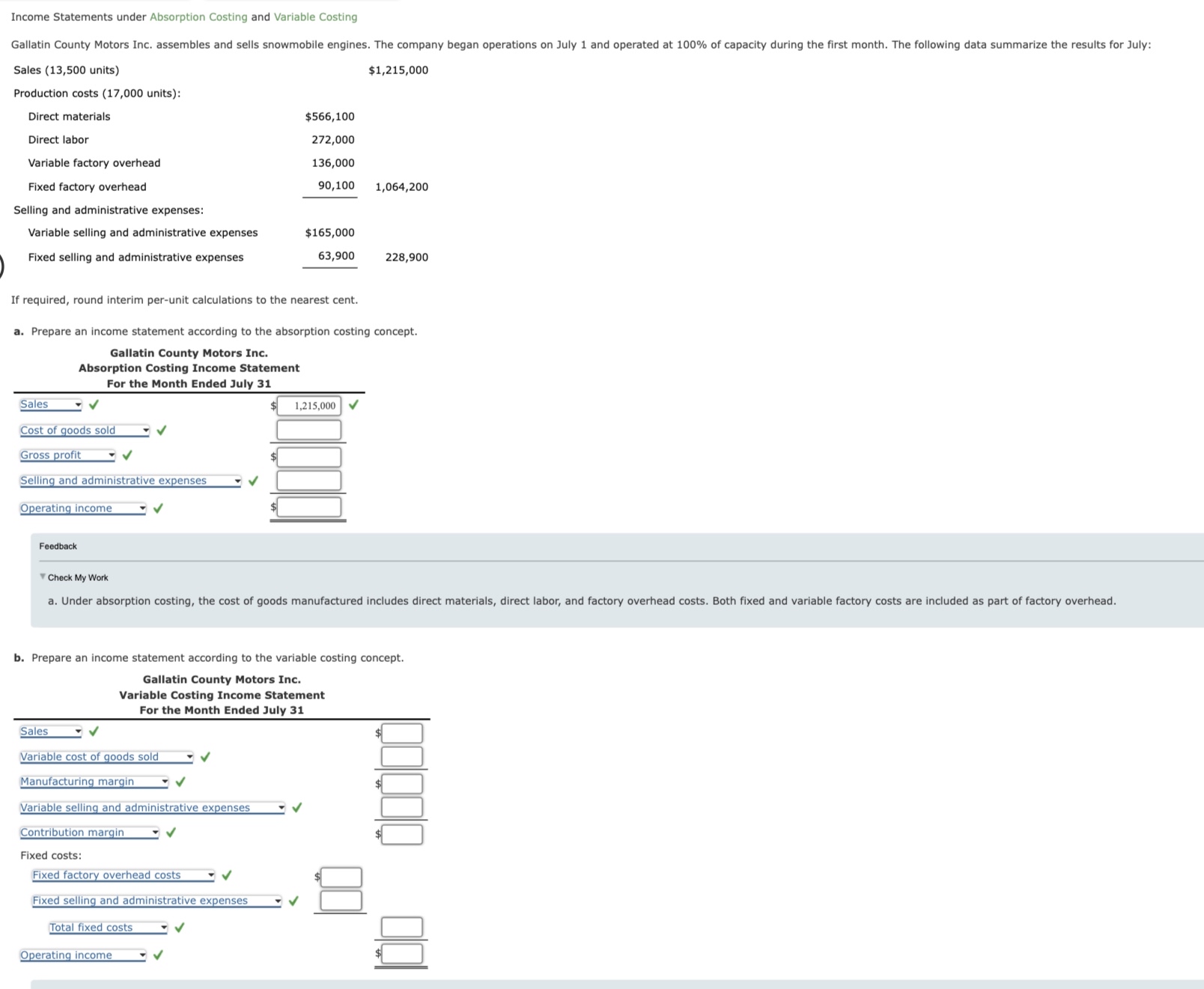Click the '$566,100' direct materials value

[x=330, y=117]
